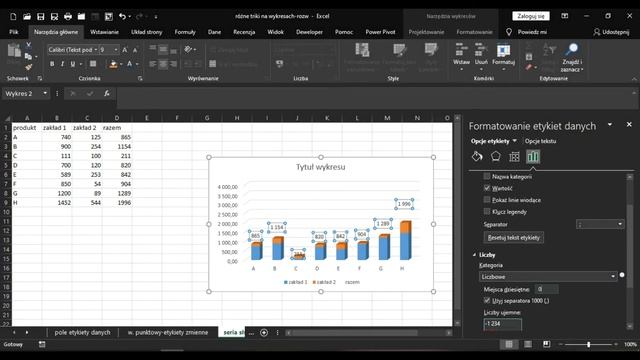Click the Udostępnij share button

(x=611, y=32)
